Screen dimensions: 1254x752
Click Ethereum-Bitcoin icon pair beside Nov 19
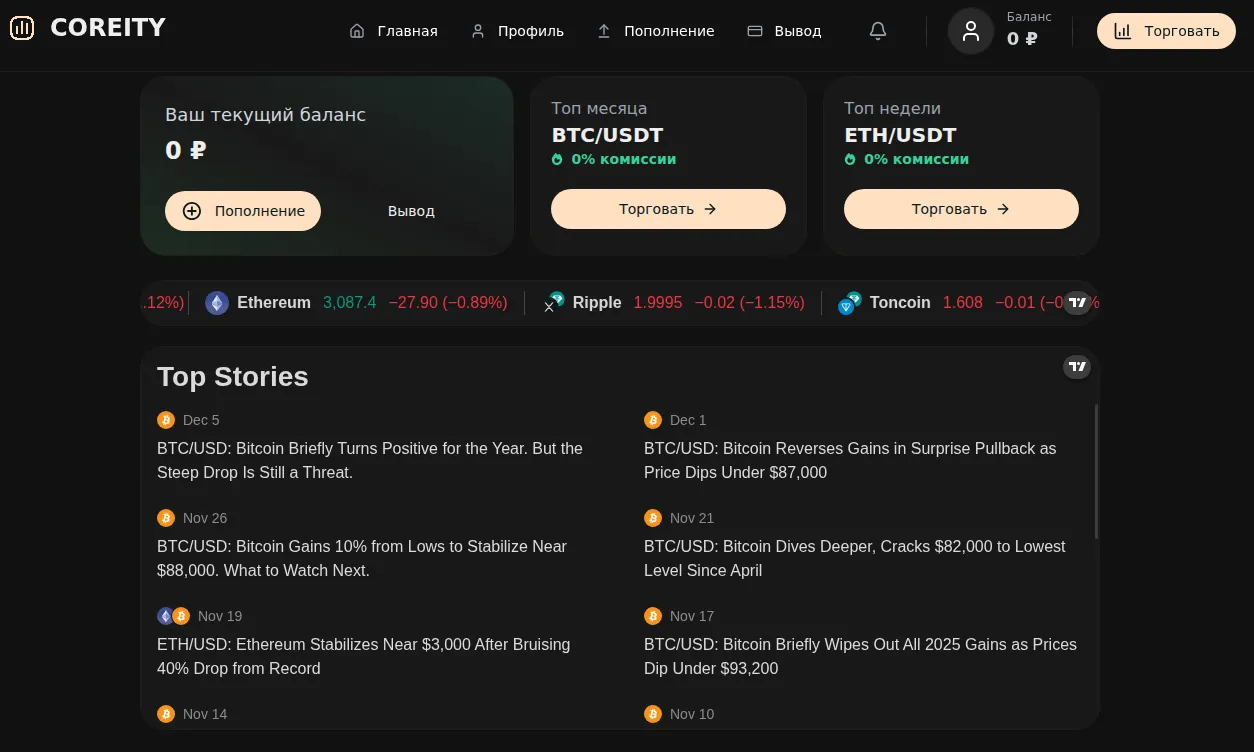pos(173,616)
